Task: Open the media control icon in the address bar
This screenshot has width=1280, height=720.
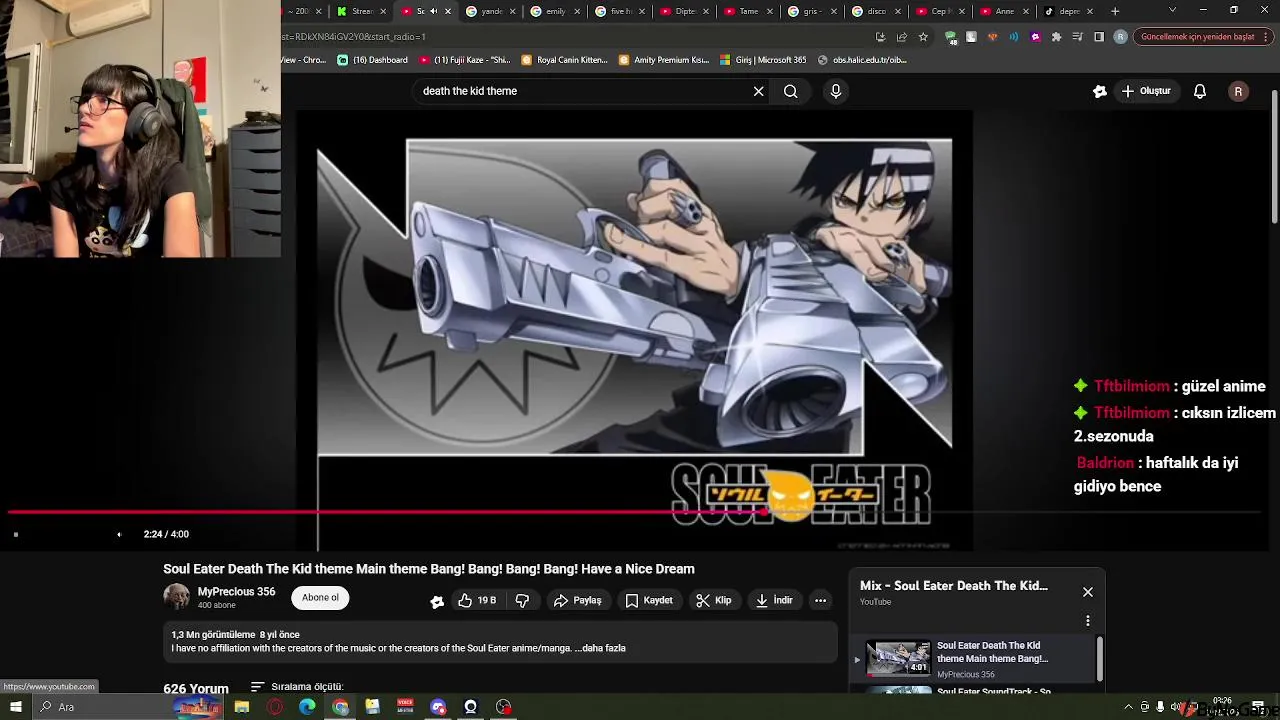Action: pyautogui.click(x=1078, y=37)
